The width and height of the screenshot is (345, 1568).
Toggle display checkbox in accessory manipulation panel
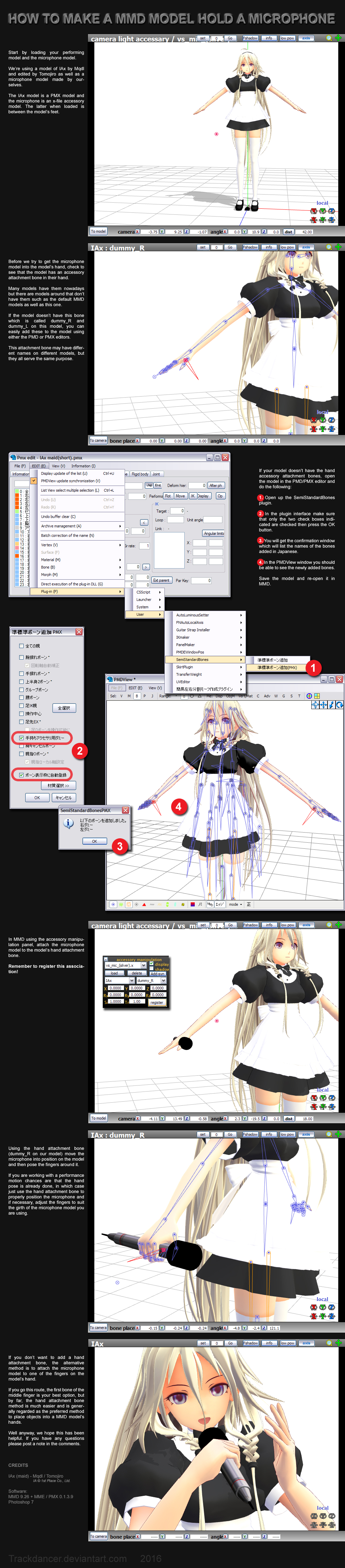coord(152,964)
